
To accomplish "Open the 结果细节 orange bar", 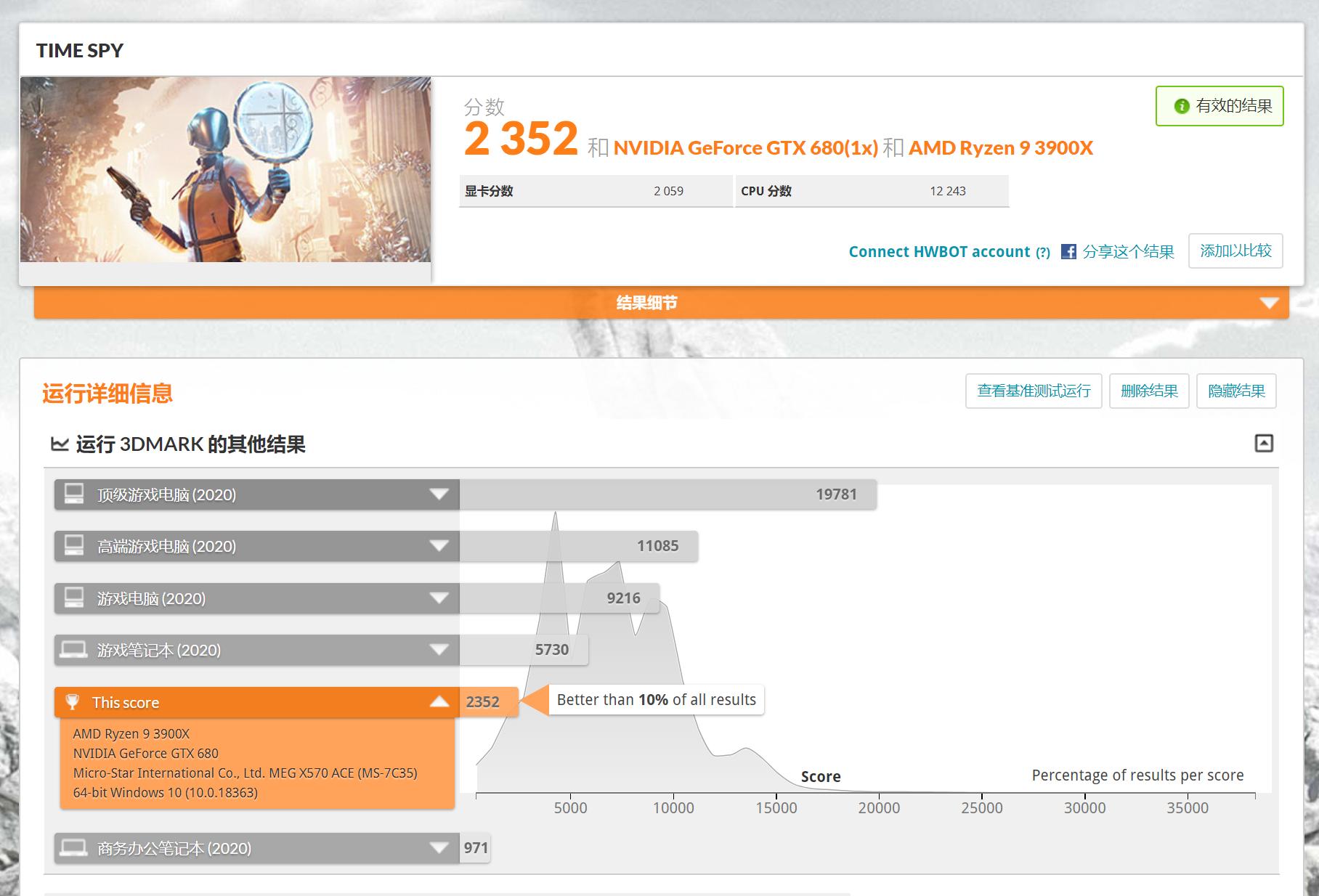I will 661,303.
